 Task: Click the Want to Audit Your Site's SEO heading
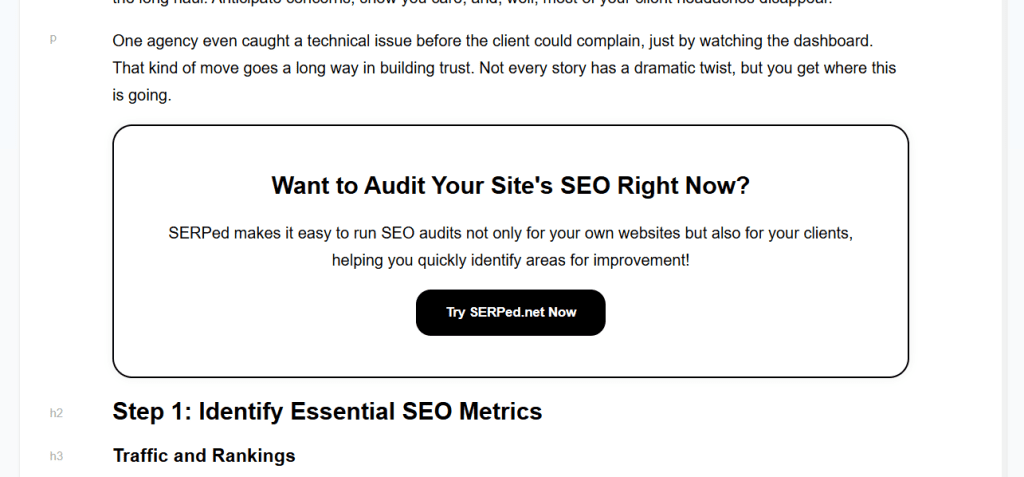510,185
